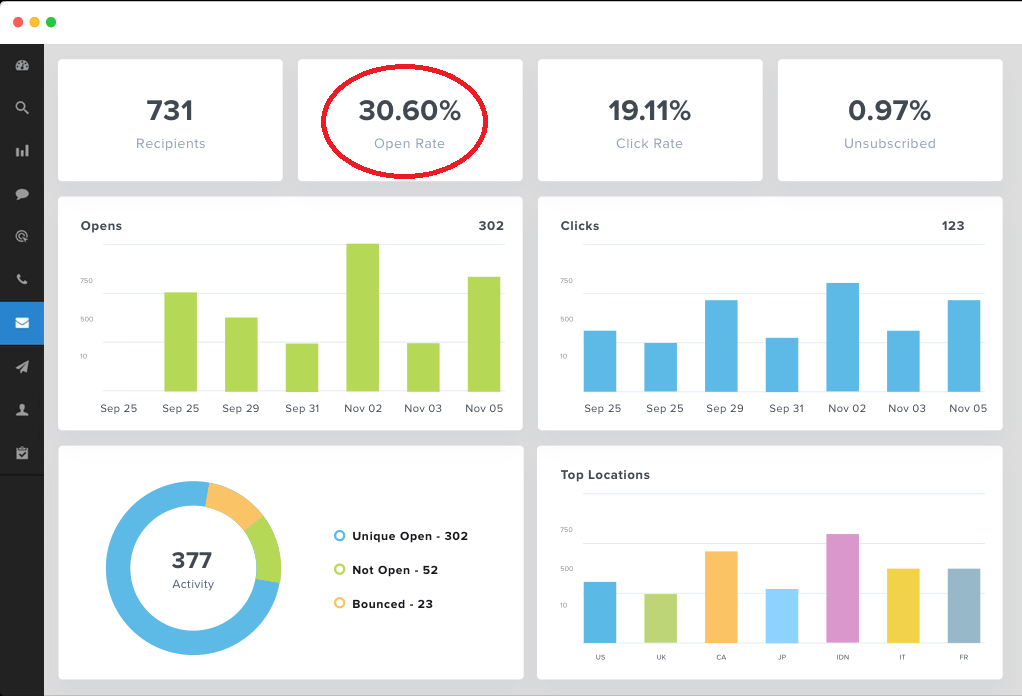Toggle the Not Open - 52 legend entry
This screenshot has height=696, width=1022.
[393, 570]
